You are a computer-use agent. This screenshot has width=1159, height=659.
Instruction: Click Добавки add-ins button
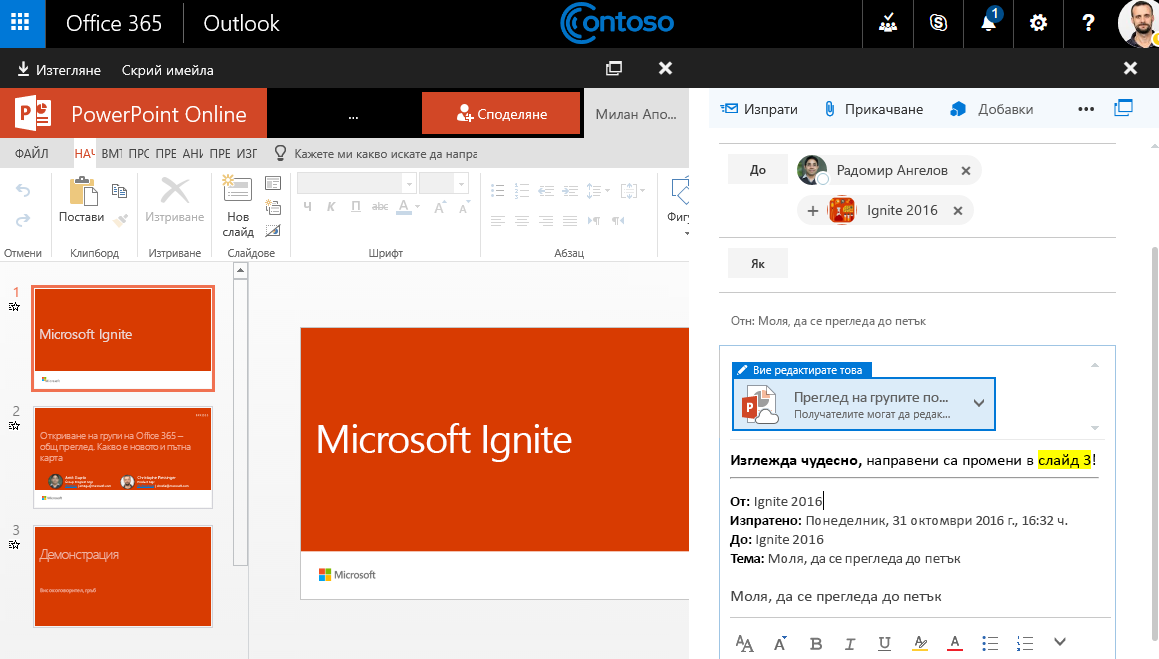(x=991, y=109)
